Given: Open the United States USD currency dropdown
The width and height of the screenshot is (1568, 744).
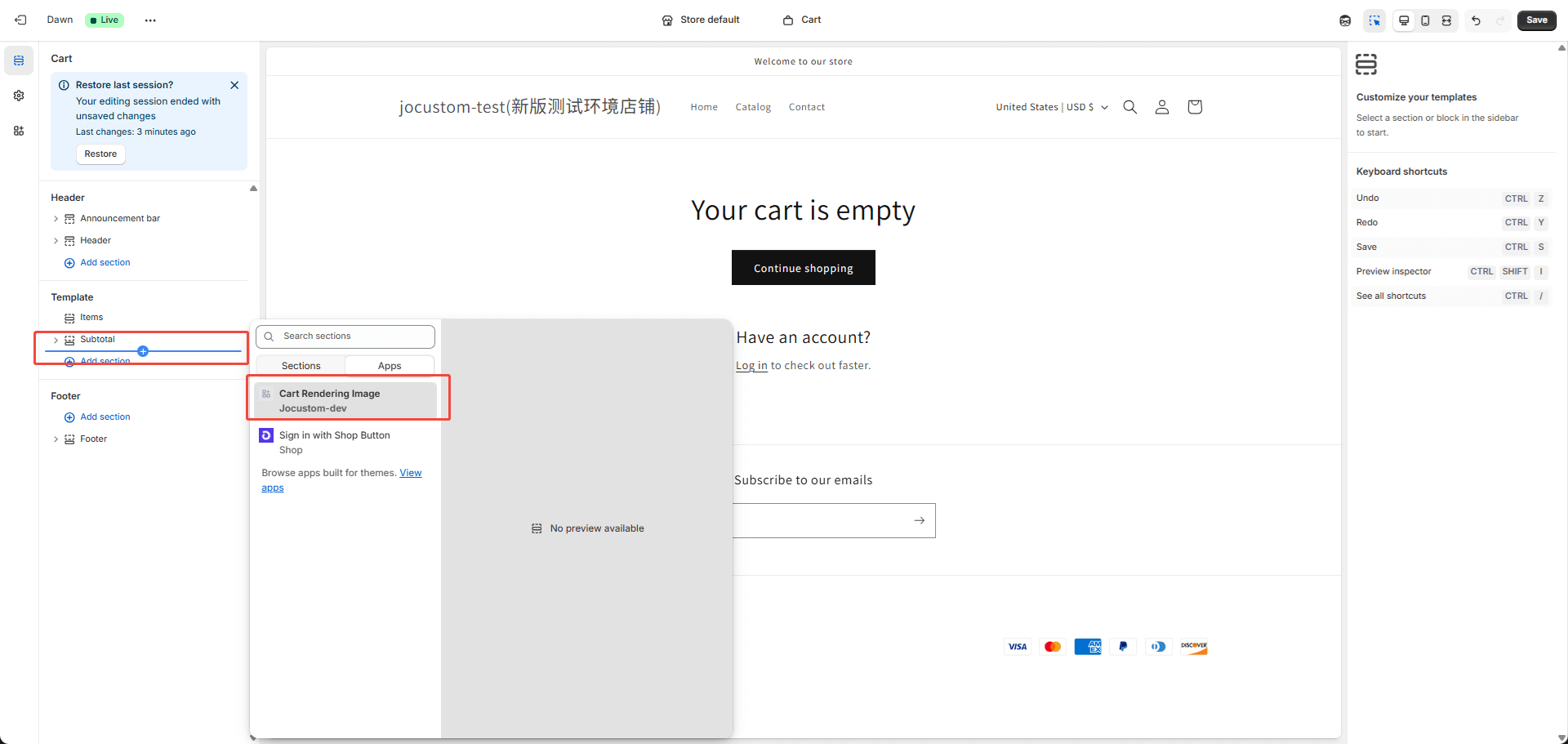Looking at the screenshot, I should 1051,107.
